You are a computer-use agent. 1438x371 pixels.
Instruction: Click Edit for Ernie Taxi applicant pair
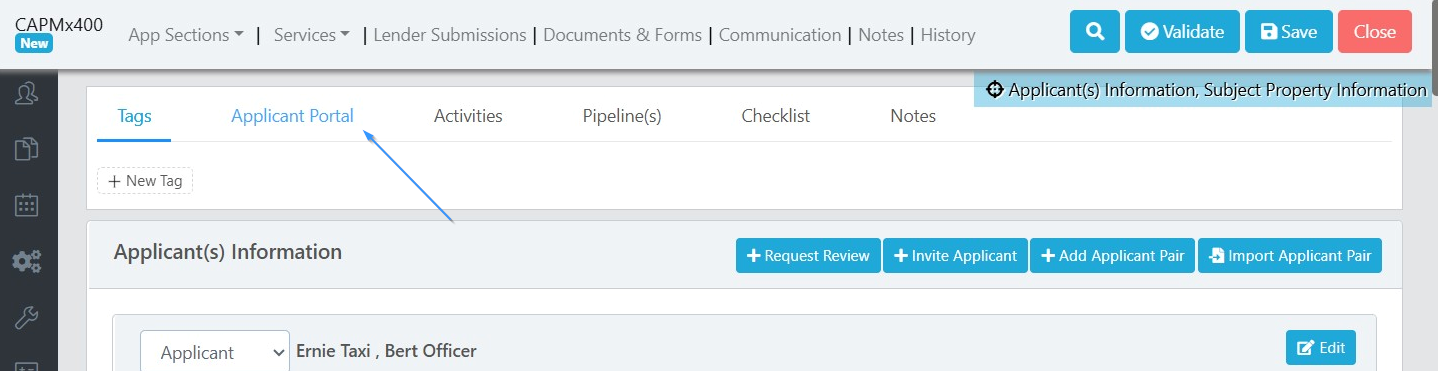click(1321, 348)
